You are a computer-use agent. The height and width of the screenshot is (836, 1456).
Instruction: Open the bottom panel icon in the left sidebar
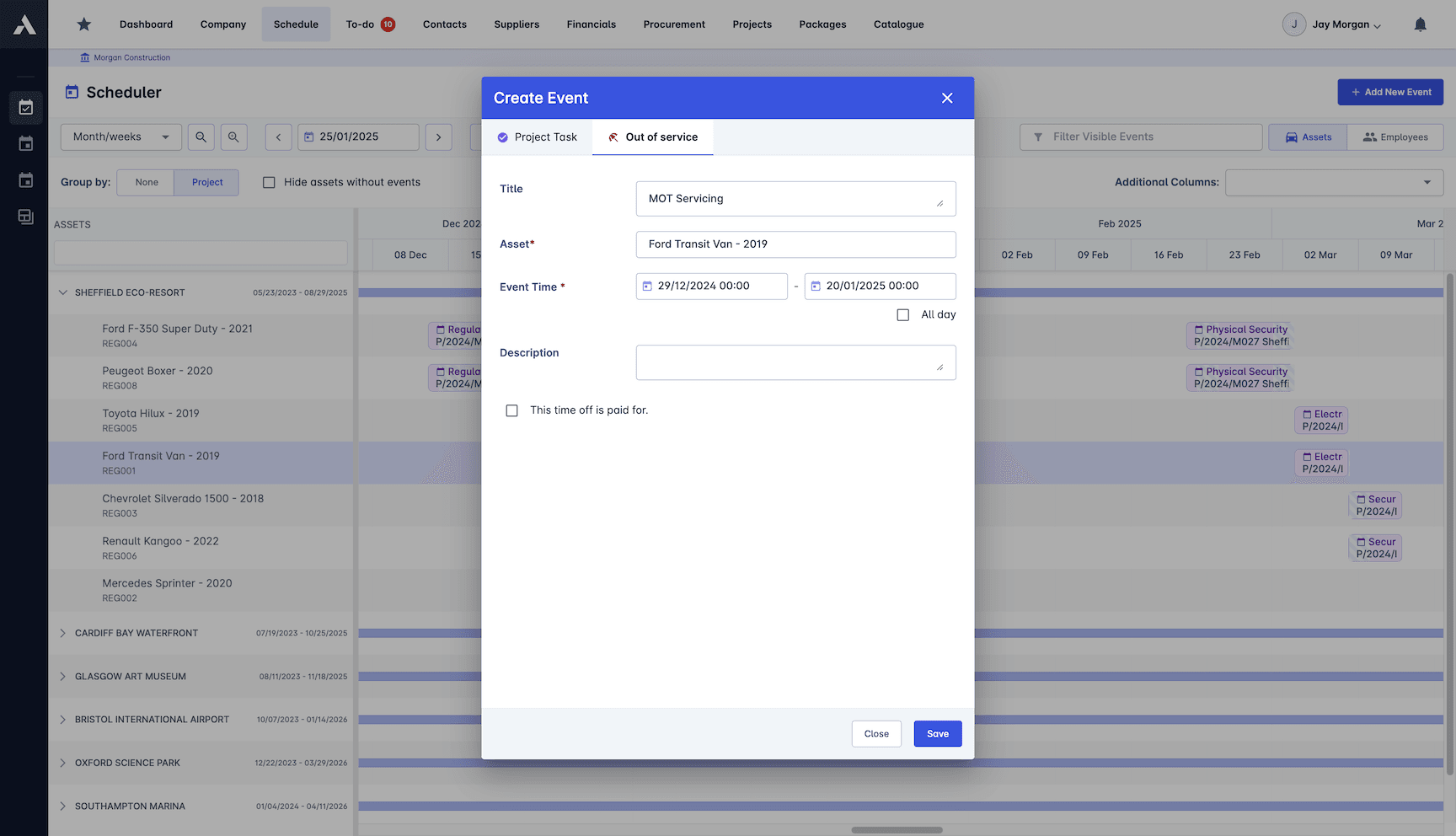point(25,217)
